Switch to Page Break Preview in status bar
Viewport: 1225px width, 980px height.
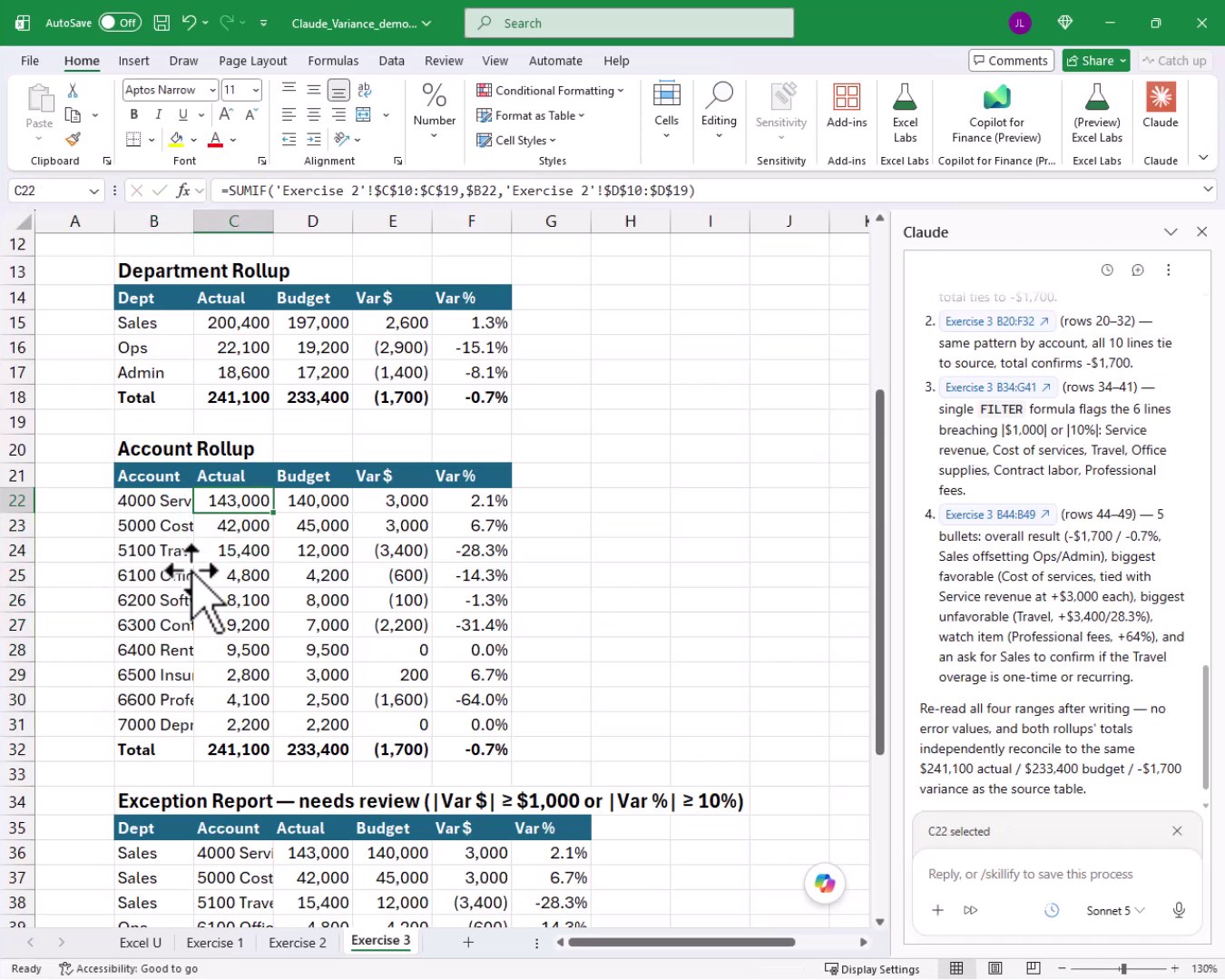coord(1034,968)
